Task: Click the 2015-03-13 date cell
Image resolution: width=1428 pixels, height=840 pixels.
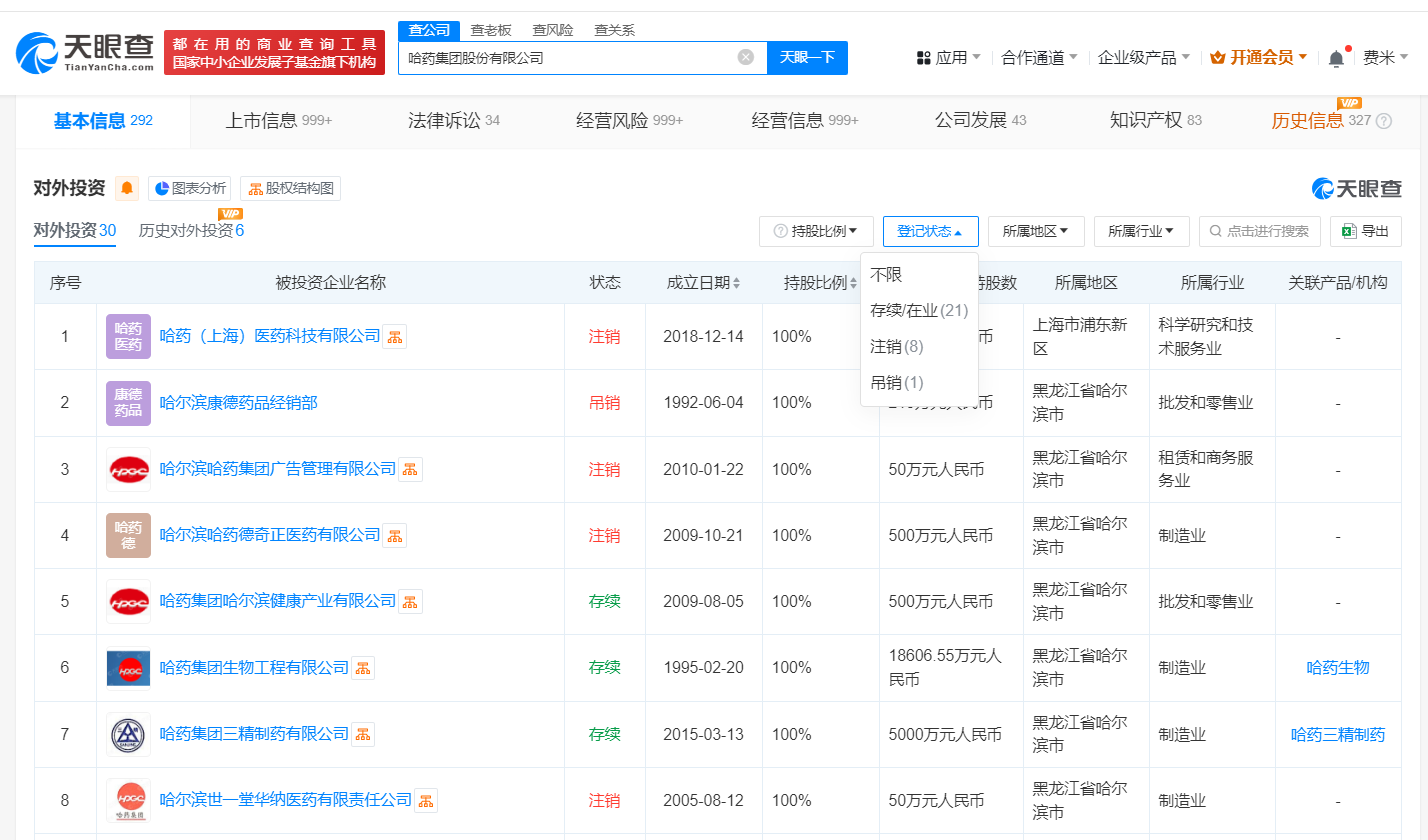Action: (704, 734)
